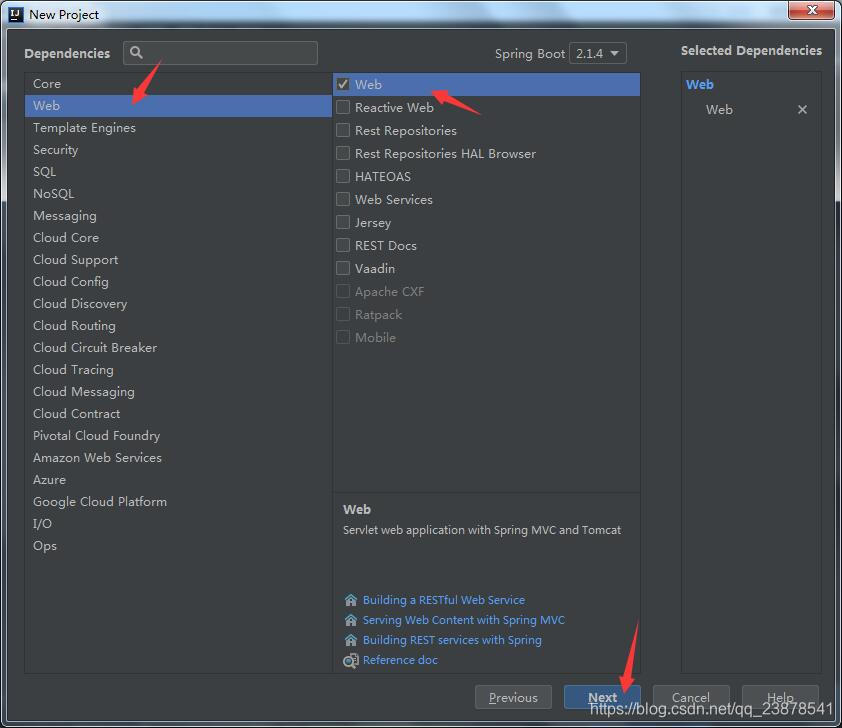Open Building REST services with Spring link
Image resolution: width=842 pixels, height=728 pixels.
click(x=452, y=640)
